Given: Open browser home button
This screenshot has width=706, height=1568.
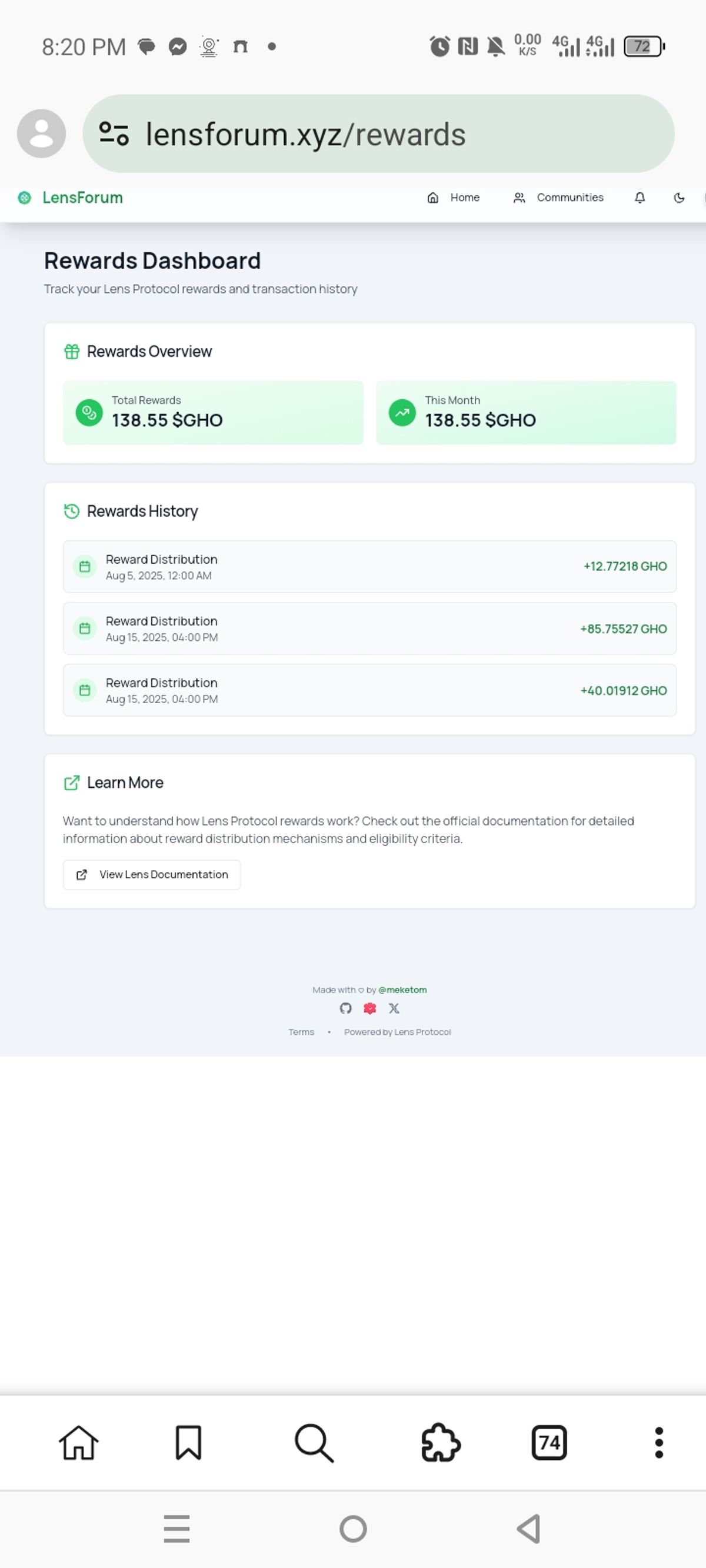Looking at the screenshot, I should 79,1443.
